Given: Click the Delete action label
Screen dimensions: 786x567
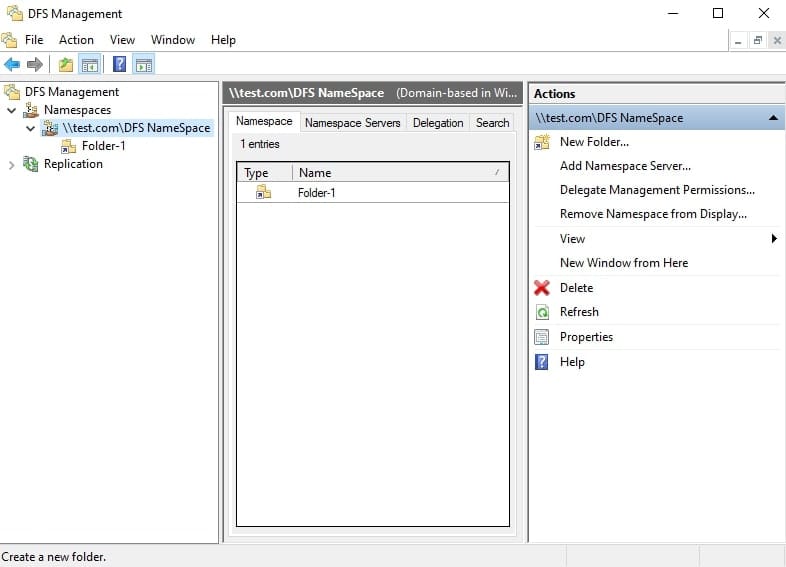Looking at the screenshot, I should coord(576,288).
